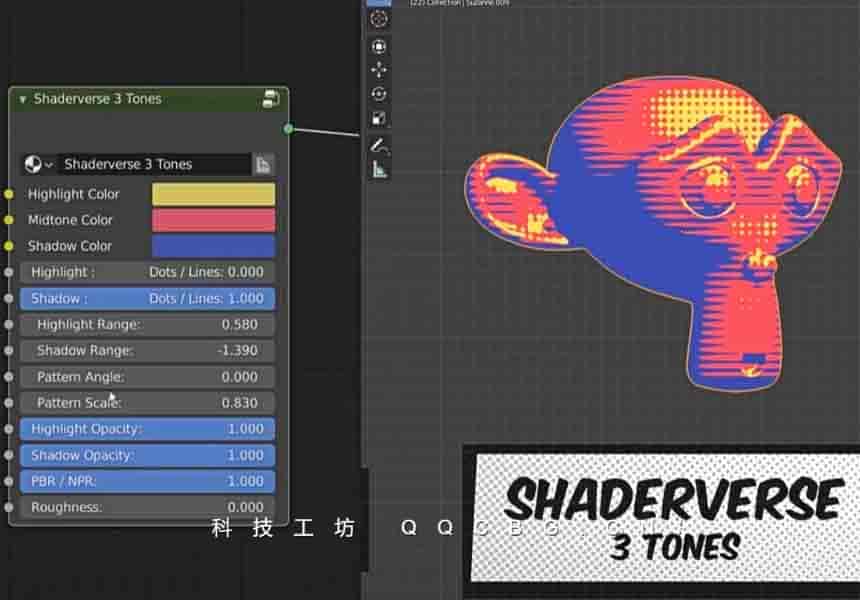
Task: Select the Rotate tool
Action: tap(379, 94)
